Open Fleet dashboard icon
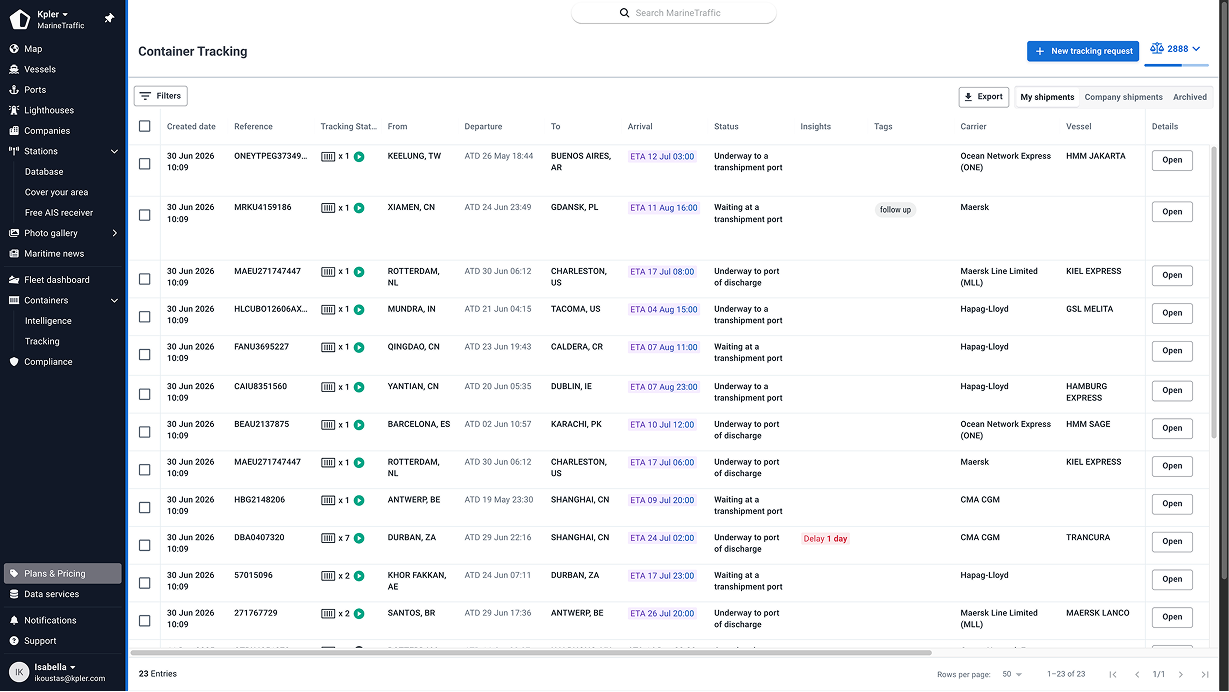 (x=14, y=280)
